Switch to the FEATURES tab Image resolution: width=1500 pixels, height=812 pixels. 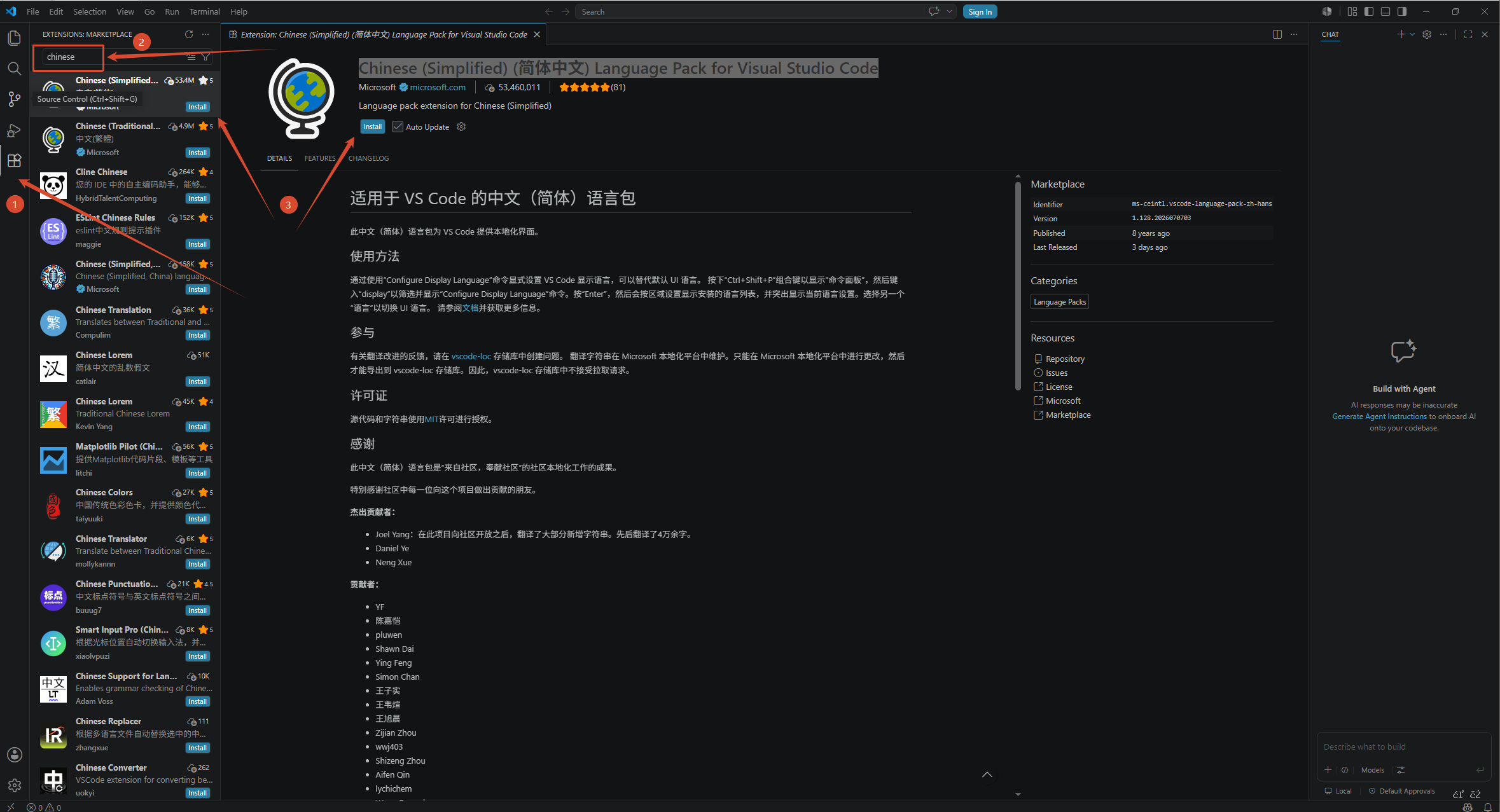click(320, 158)
